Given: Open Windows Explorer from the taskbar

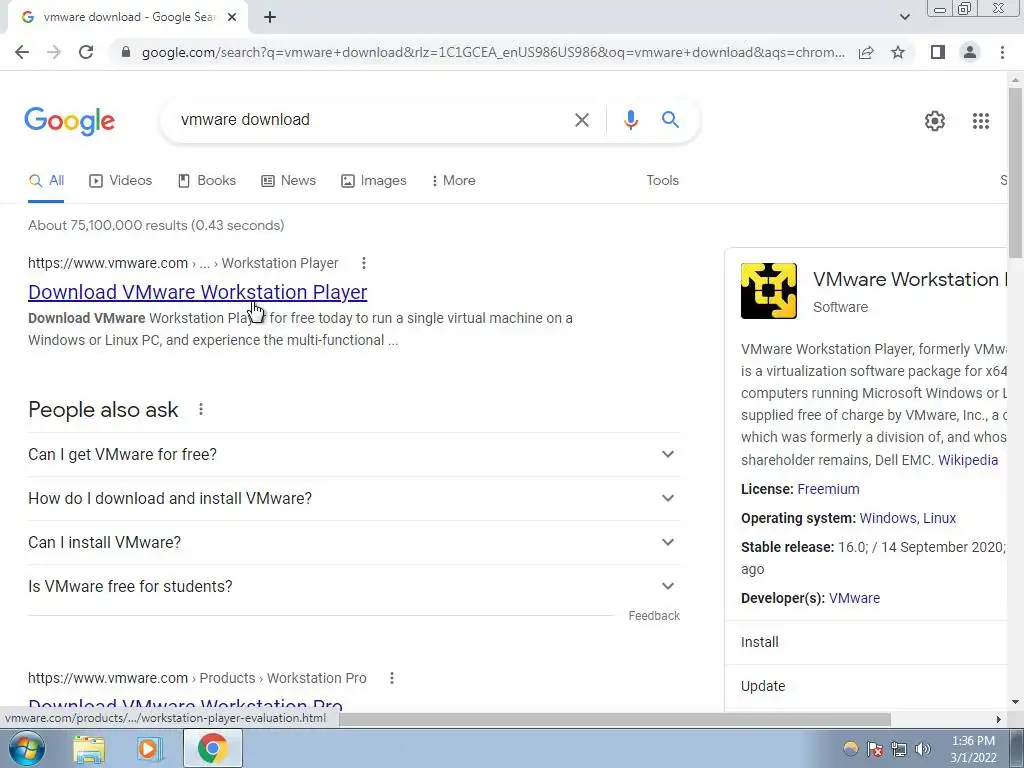Looking at the screenshot, I should coord(89,748).
